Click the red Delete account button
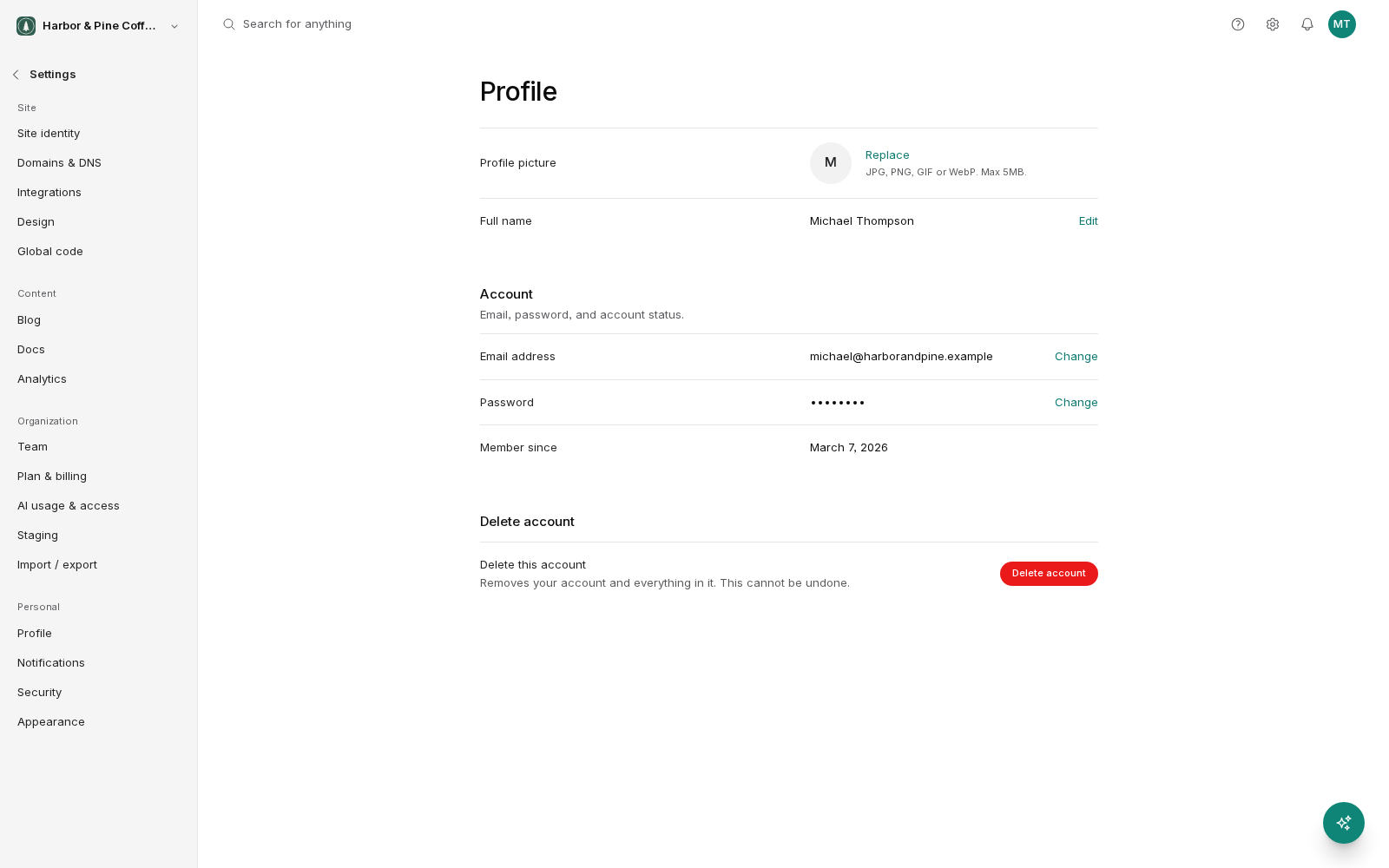This screenshot has height=868, width=1389. 1049,574
